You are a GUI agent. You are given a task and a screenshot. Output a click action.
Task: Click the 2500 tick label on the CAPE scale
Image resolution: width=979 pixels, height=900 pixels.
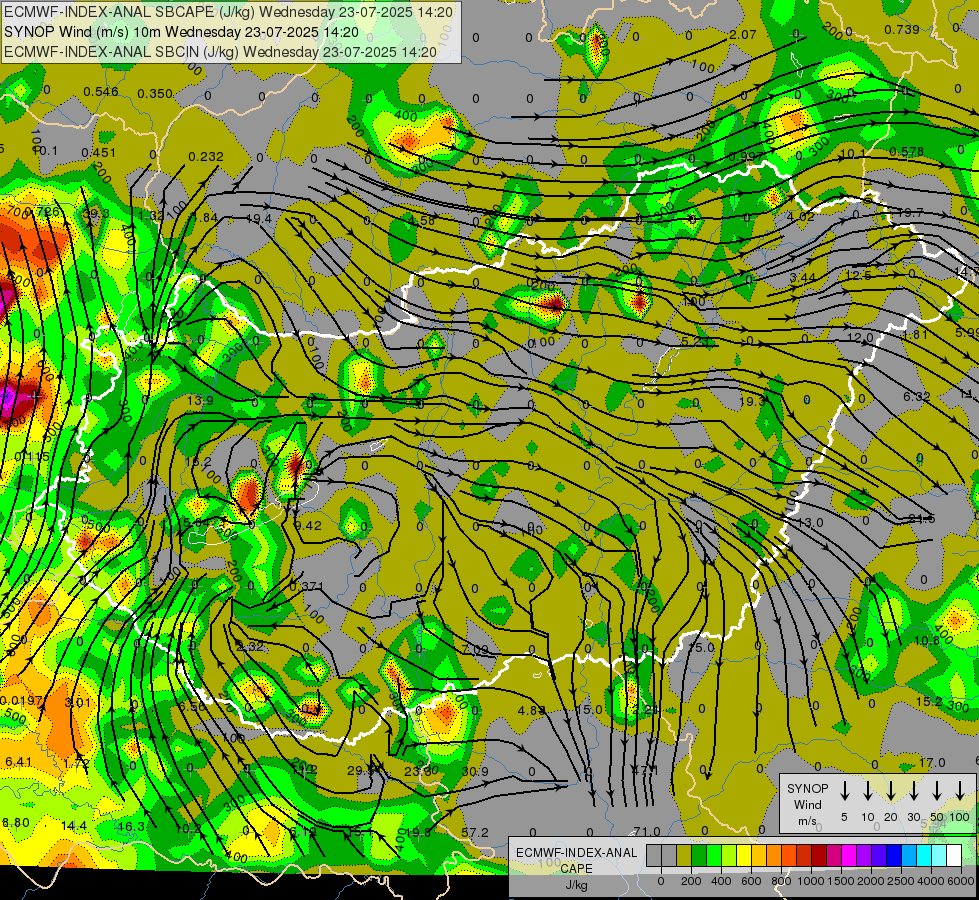click(x=900, y=881)
